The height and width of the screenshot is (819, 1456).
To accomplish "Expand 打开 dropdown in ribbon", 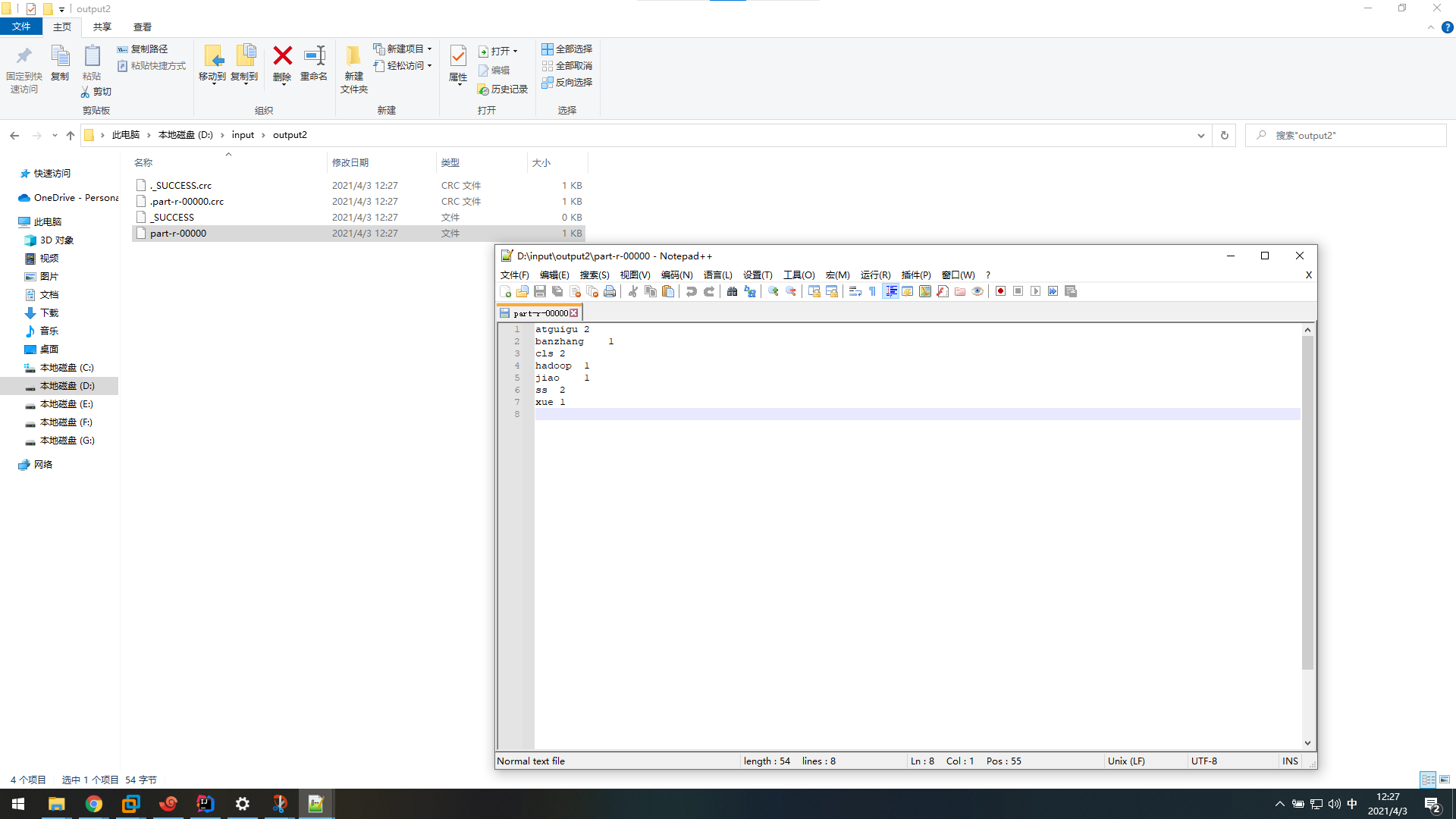I will point(516,52).
